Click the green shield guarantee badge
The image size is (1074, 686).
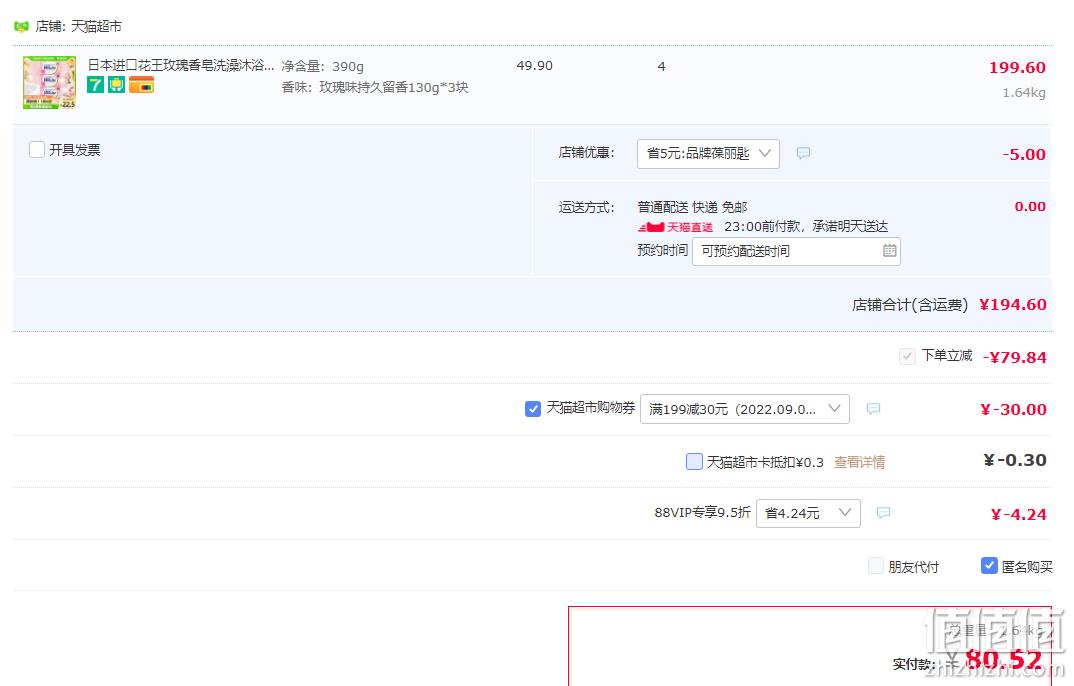[x=116, y=85]
